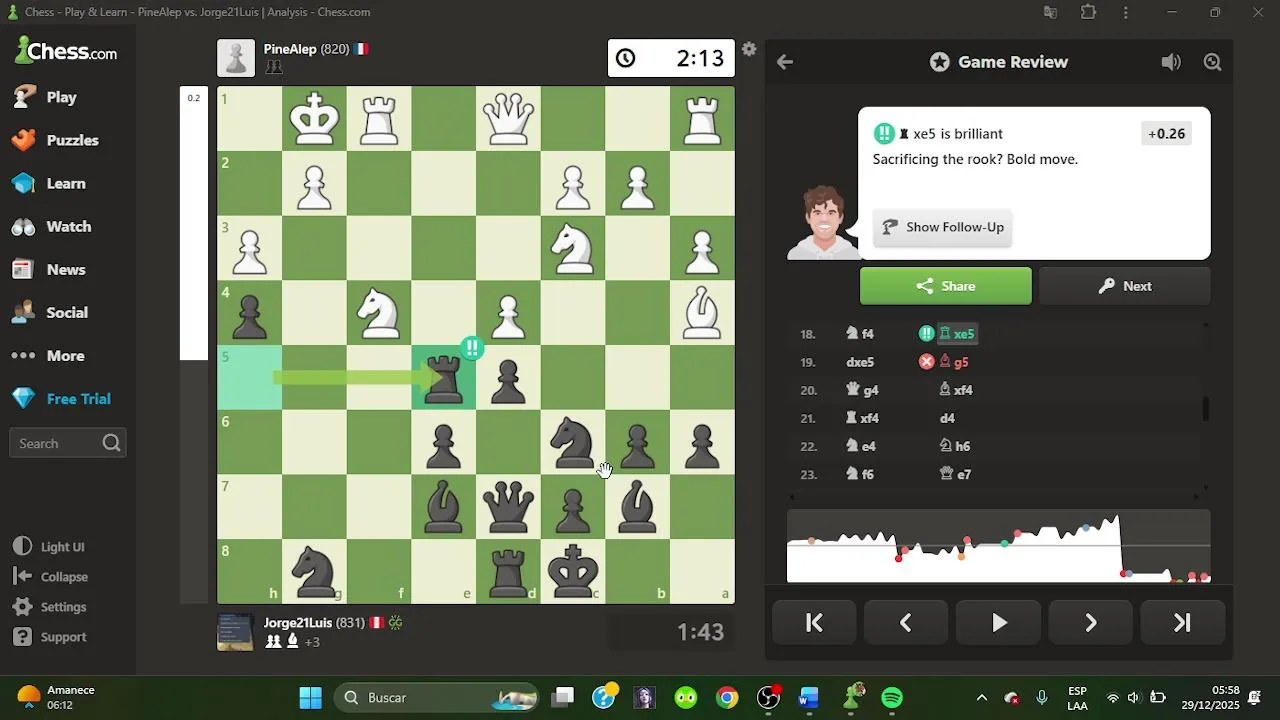The image size is (1280, 720).
Task: Open PineAlep player profile avatar
Action: (x=236, y=58)
